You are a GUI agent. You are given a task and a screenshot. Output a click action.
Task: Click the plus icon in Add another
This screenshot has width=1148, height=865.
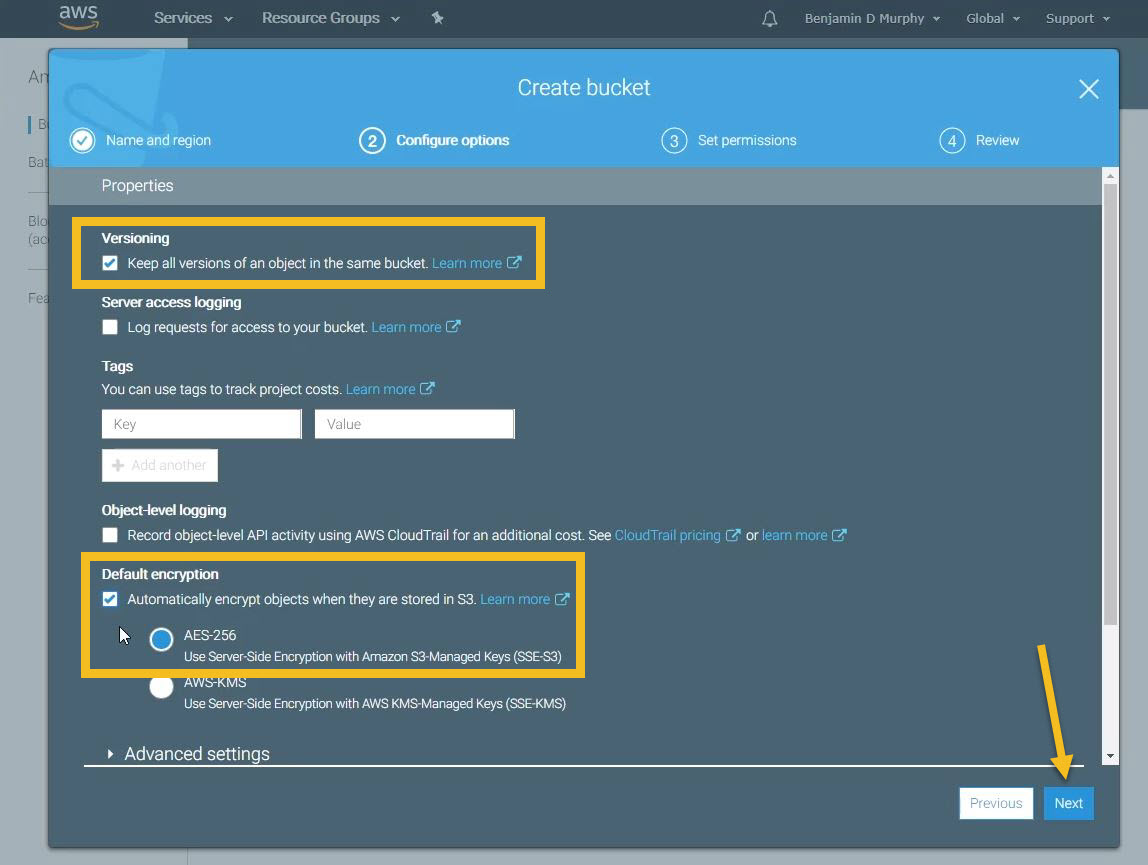118,465
